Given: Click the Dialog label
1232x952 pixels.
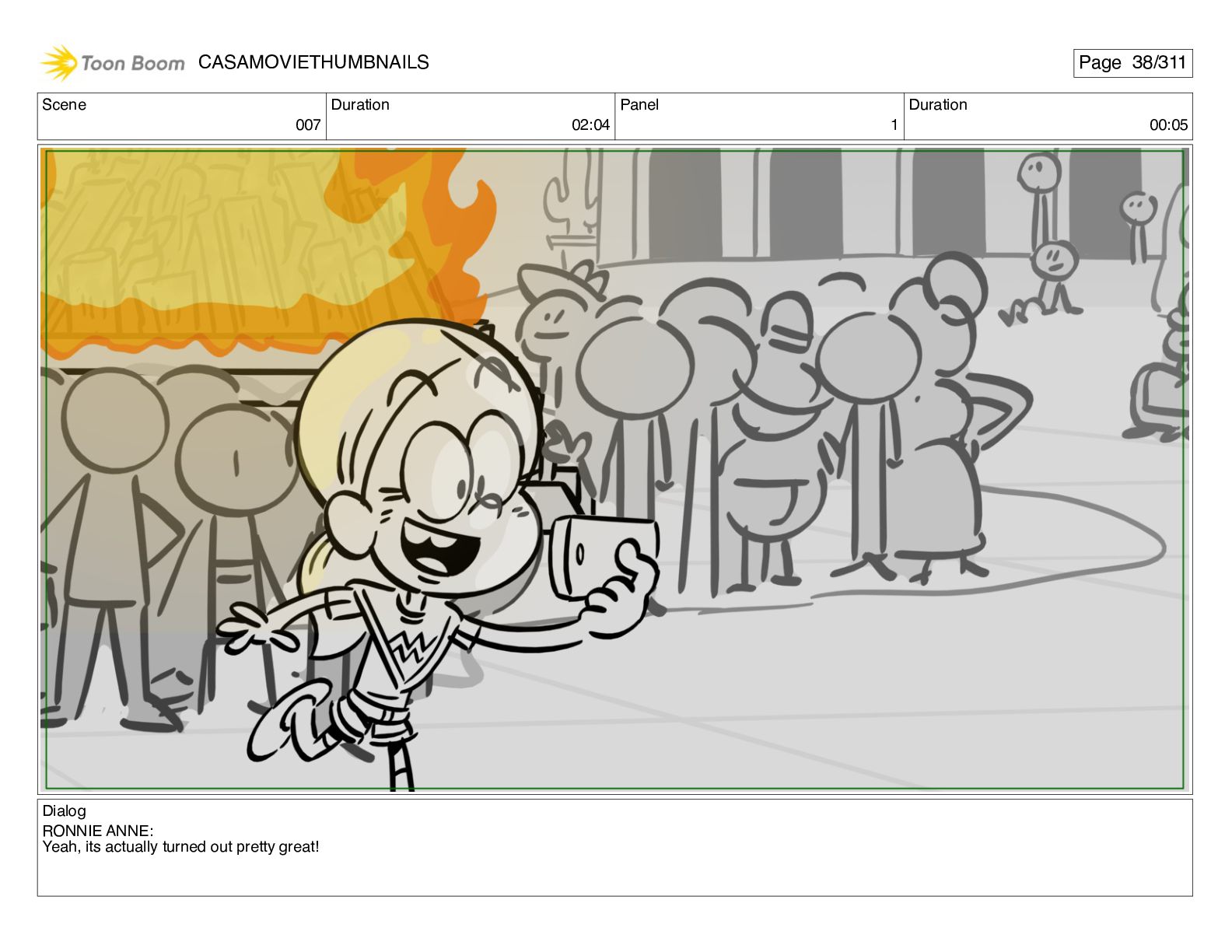Looking at the screenshot, I should pos(64,810).
